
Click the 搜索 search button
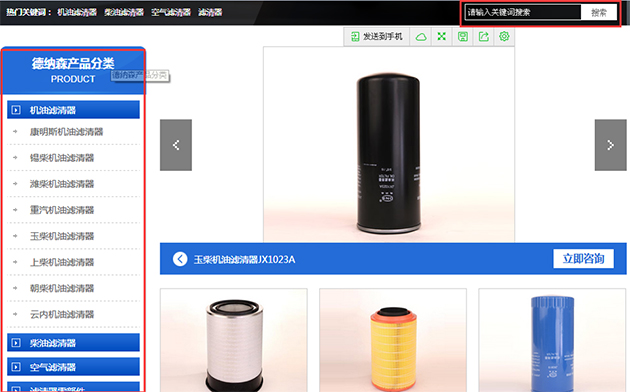[x=599, y=12]
